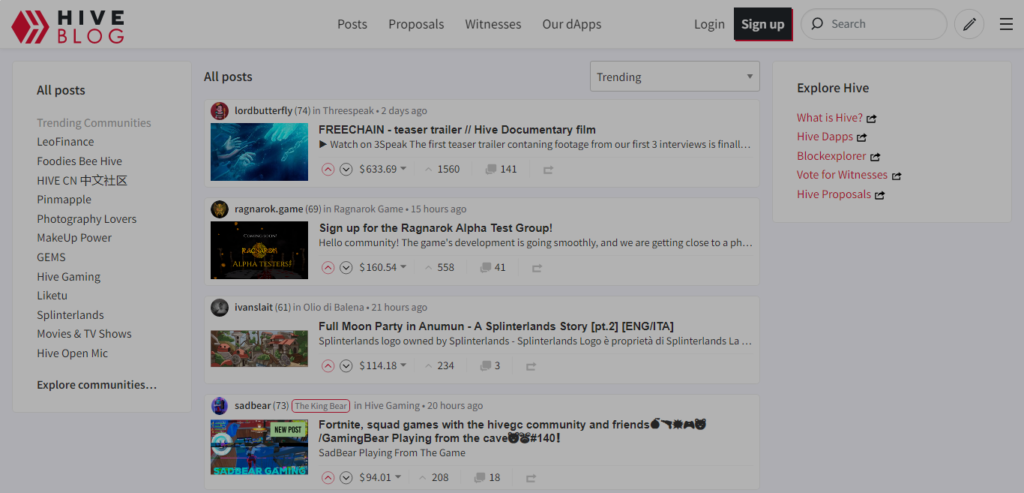This screenshot has width=1024, height=493.
Task: Show the 558 votes list
Action: pyautogui.click(x=440, y=267)
